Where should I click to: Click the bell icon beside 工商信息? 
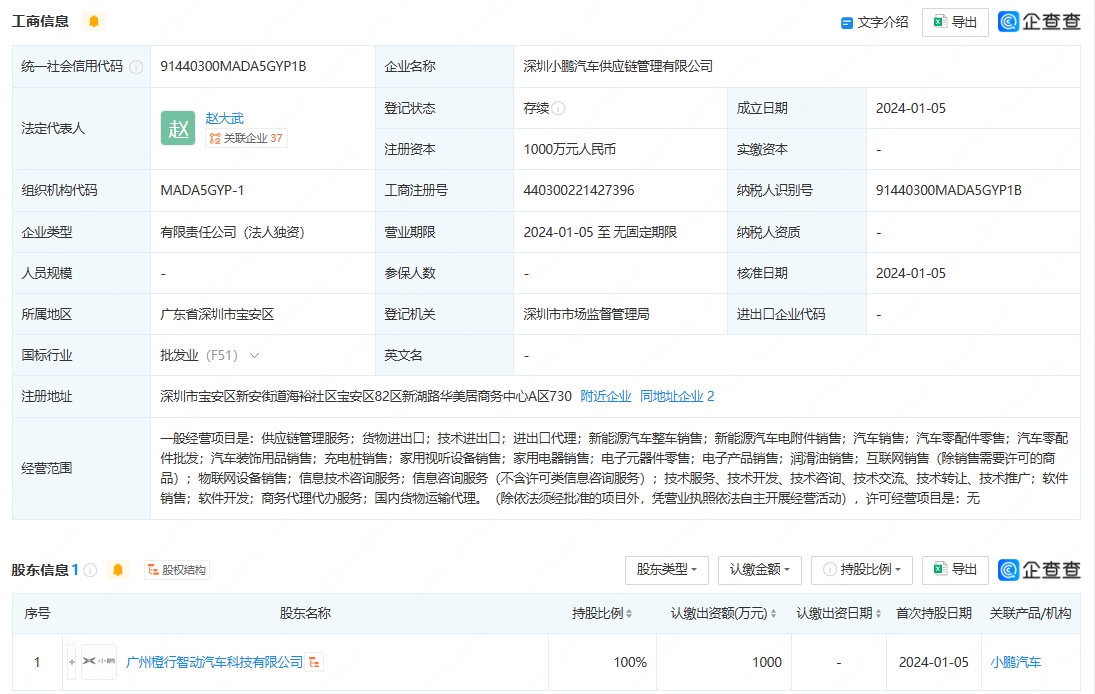point(94,22)
